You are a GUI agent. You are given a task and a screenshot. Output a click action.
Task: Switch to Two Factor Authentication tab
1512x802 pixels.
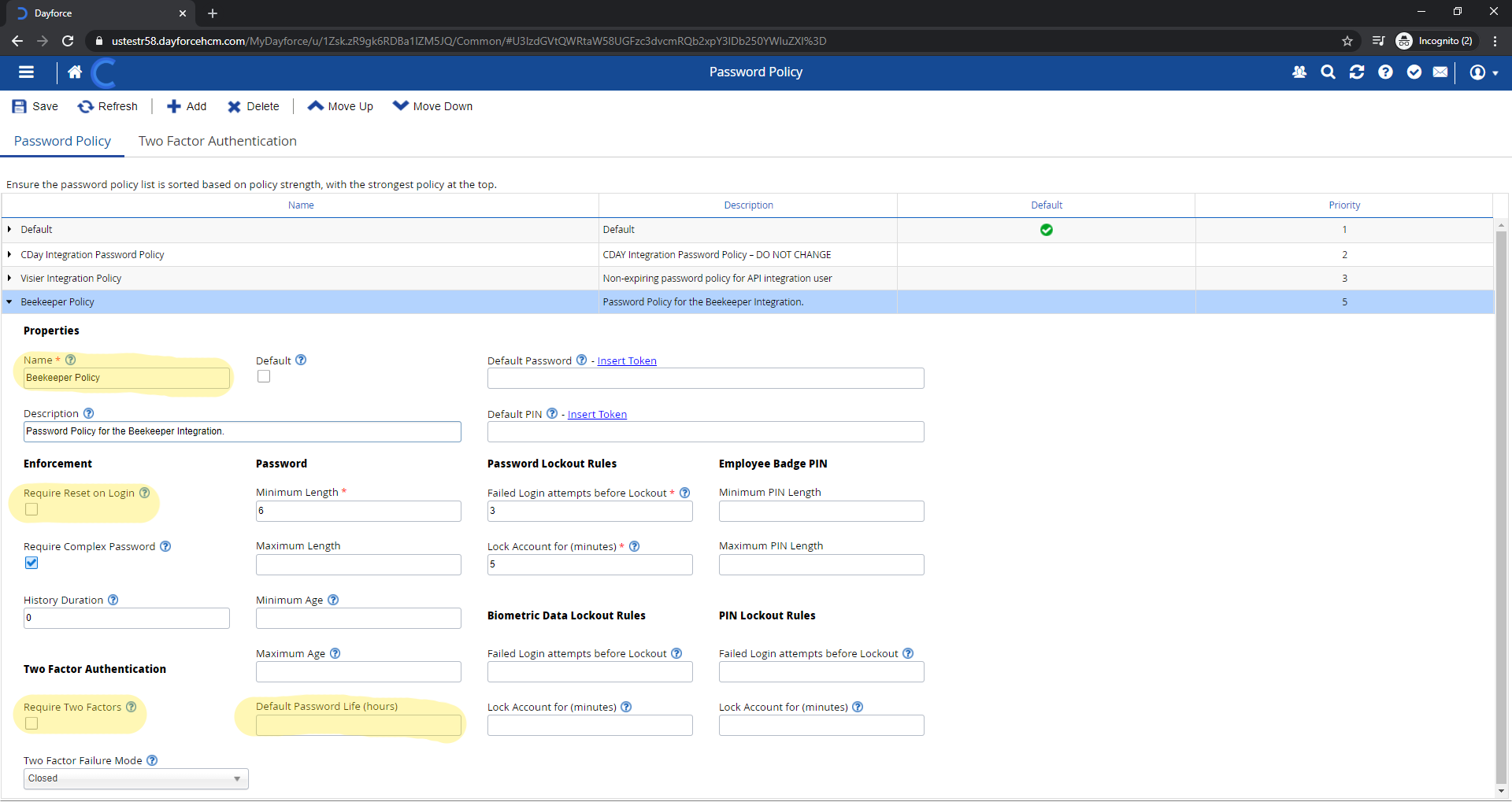pyautogui.click(x=217, y=141)
